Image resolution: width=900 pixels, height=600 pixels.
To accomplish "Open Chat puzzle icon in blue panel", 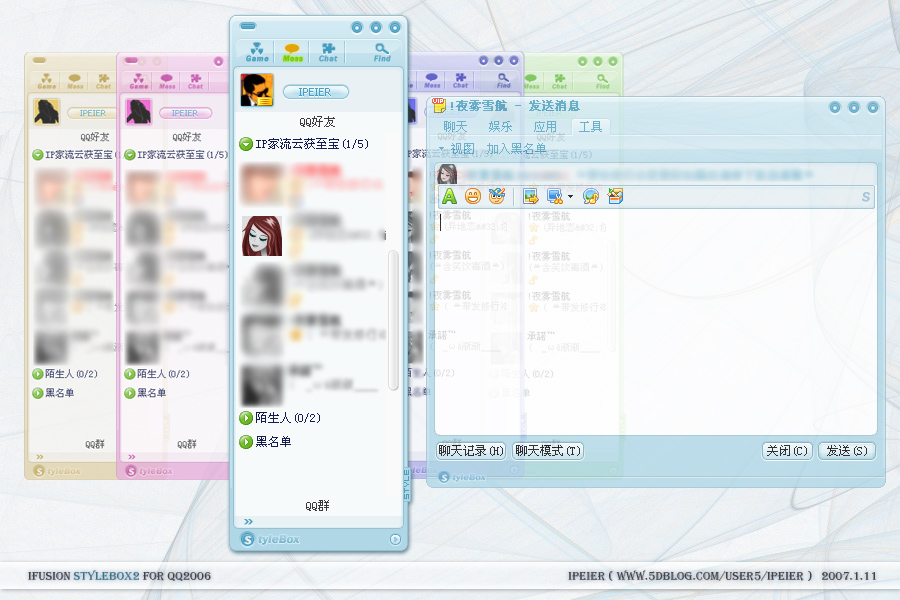I will coord(328,52).
